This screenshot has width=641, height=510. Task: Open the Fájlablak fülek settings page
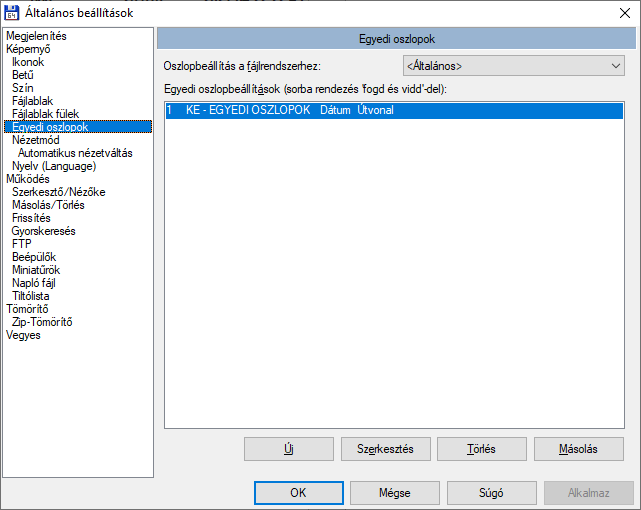click(45, 114)
